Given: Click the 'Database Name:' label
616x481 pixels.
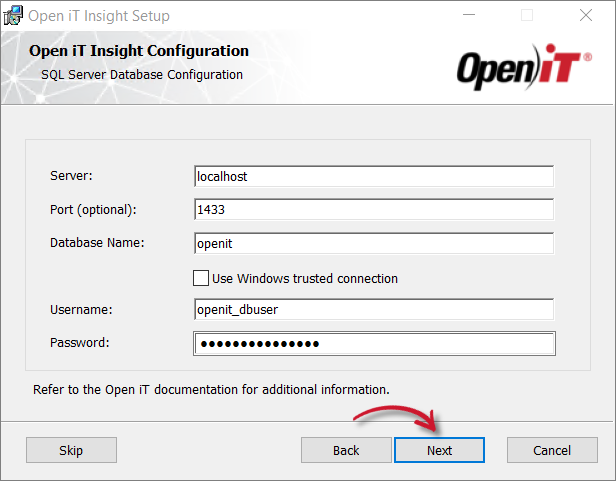Looking at the screenshot, I should 97,242.
